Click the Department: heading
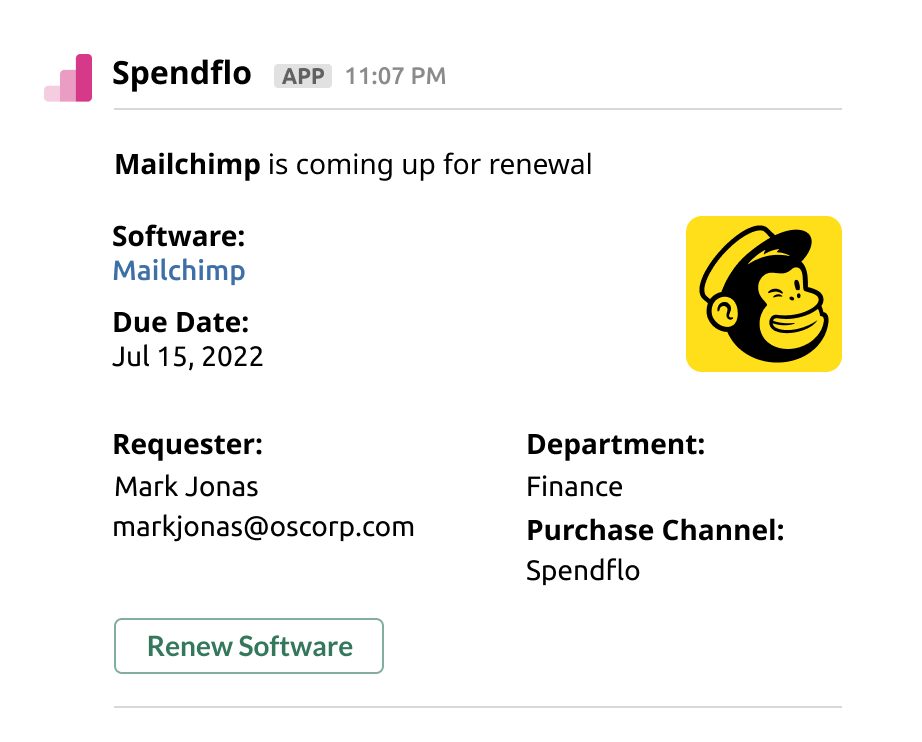 [615, 445]
